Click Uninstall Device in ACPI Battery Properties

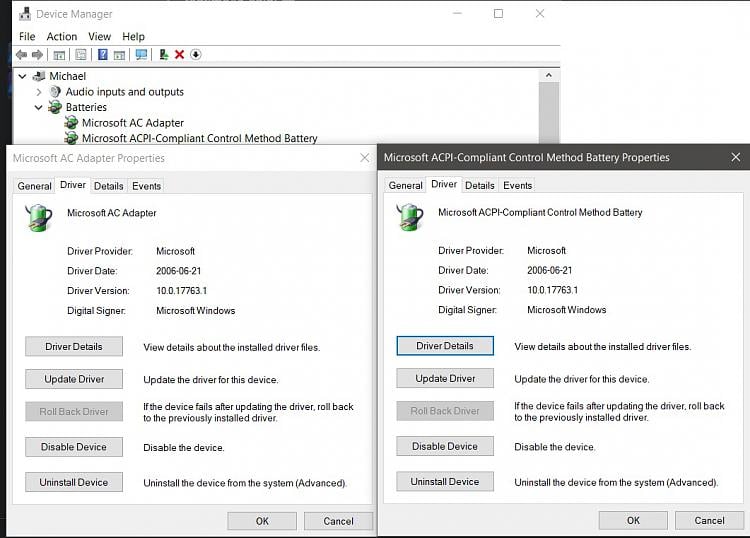pos(445,482)
